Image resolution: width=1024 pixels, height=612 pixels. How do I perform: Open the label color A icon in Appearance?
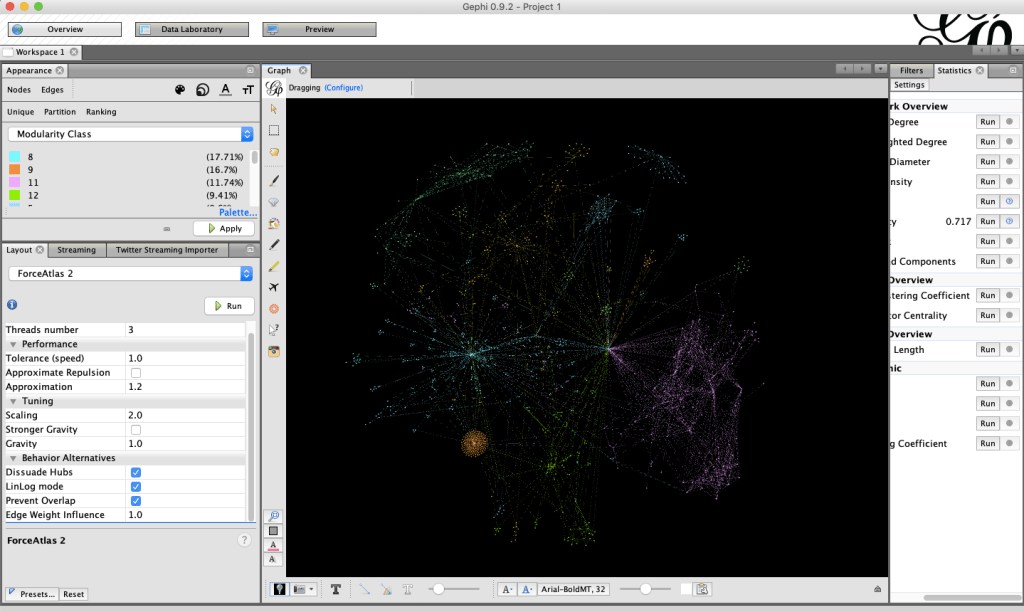click(x=225, y=89)
